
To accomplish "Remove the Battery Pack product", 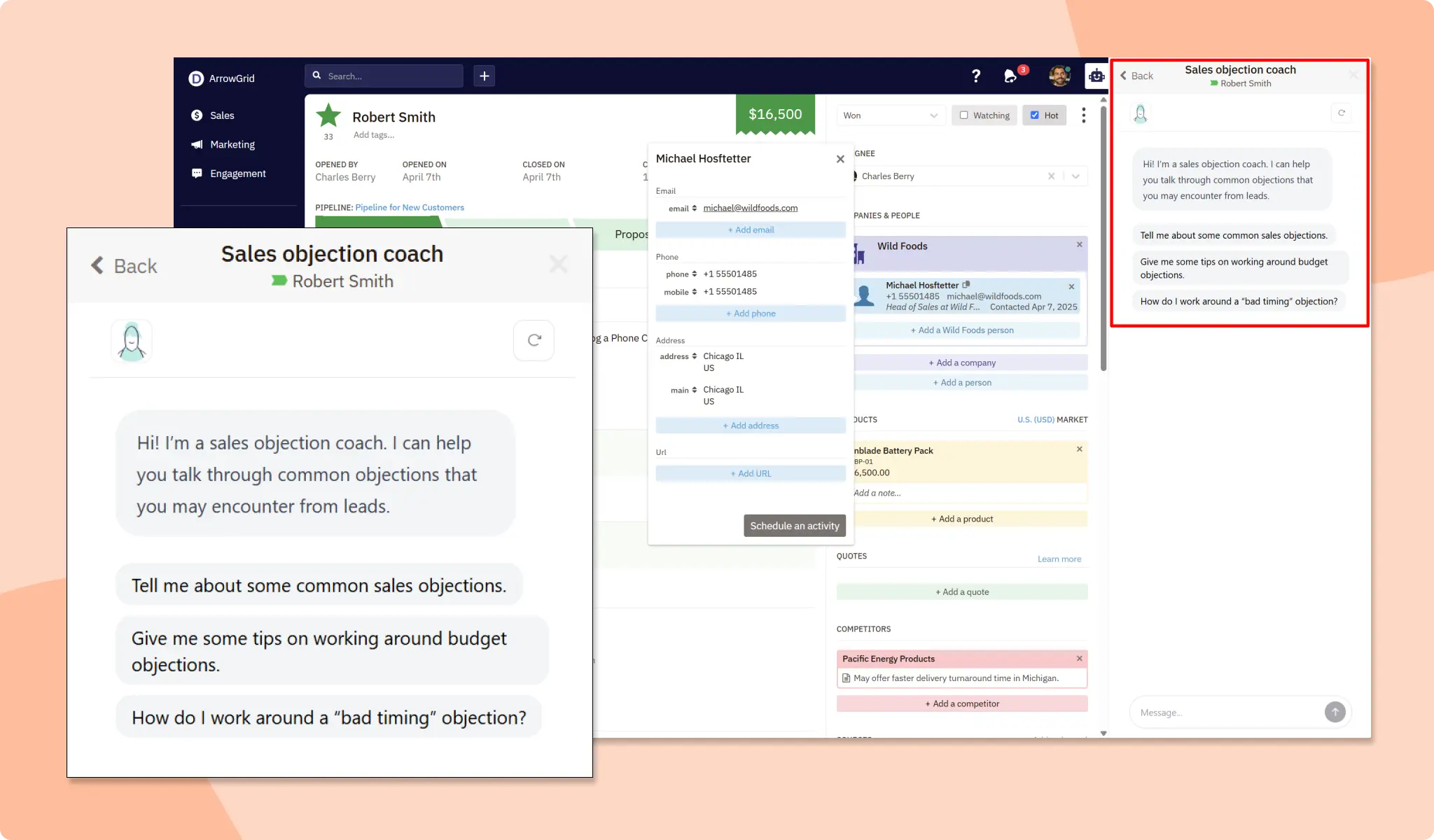I will coord(1079,449).
